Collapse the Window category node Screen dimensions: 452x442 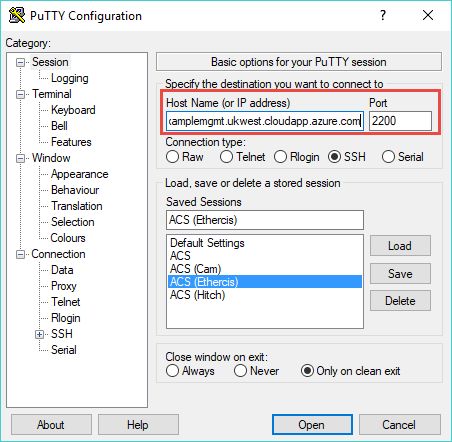pyautogui.click(x=20, y=158)
